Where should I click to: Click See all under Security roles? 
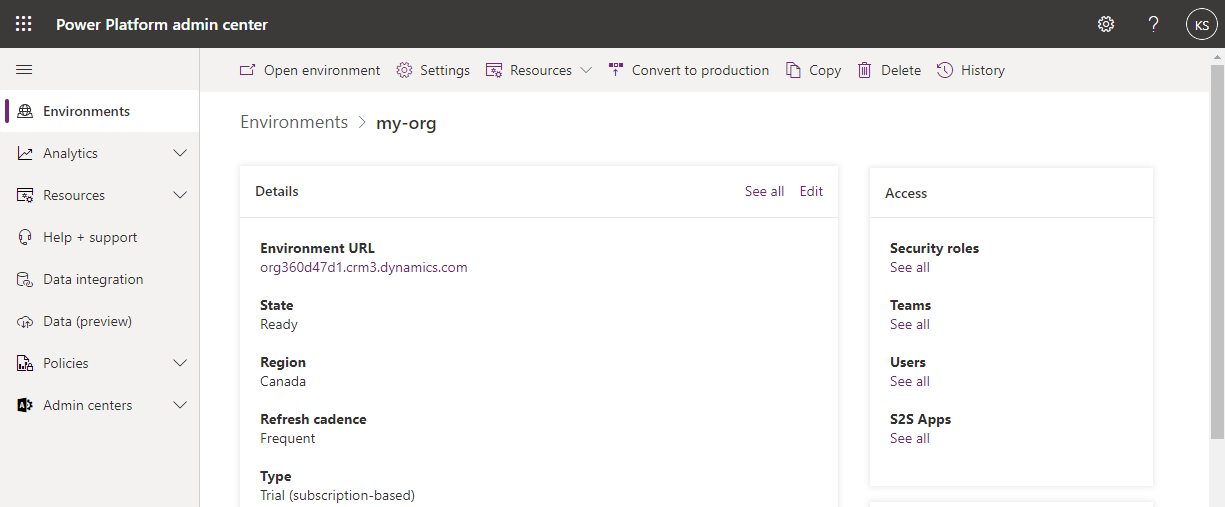[x=910, y=267]
